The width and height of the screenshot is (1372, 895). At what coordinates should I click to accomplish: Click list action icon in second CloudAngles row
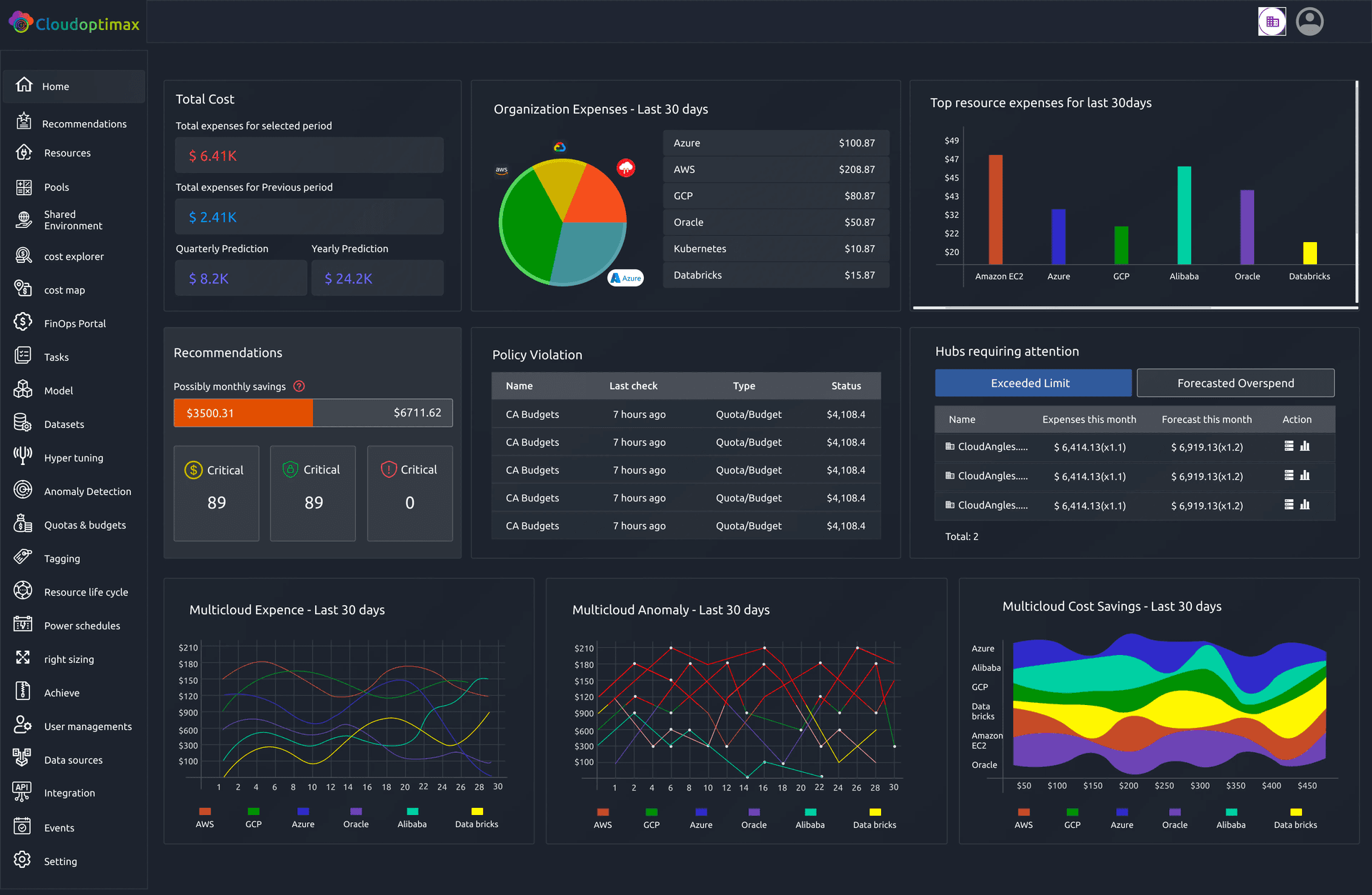click(1289, 476)
